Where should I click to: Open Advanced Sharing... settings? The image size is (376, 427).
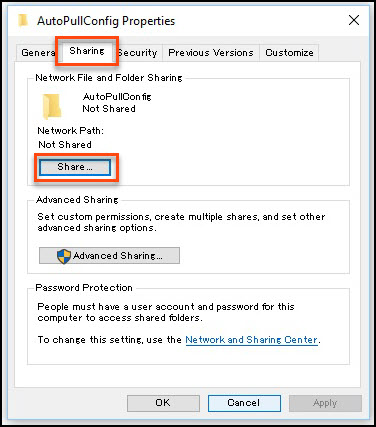[109, 256]
